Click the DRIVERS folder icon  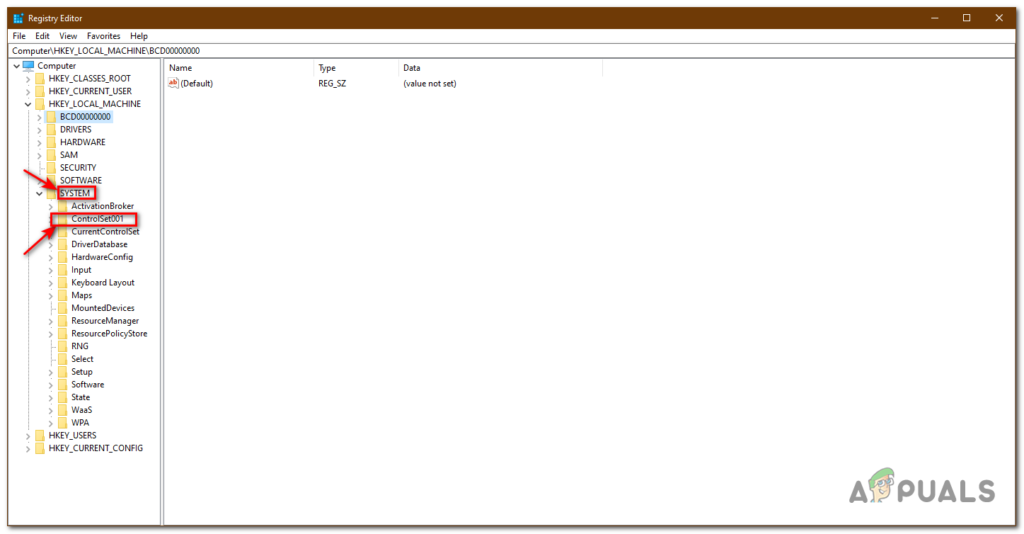click(x=51, y=129)
